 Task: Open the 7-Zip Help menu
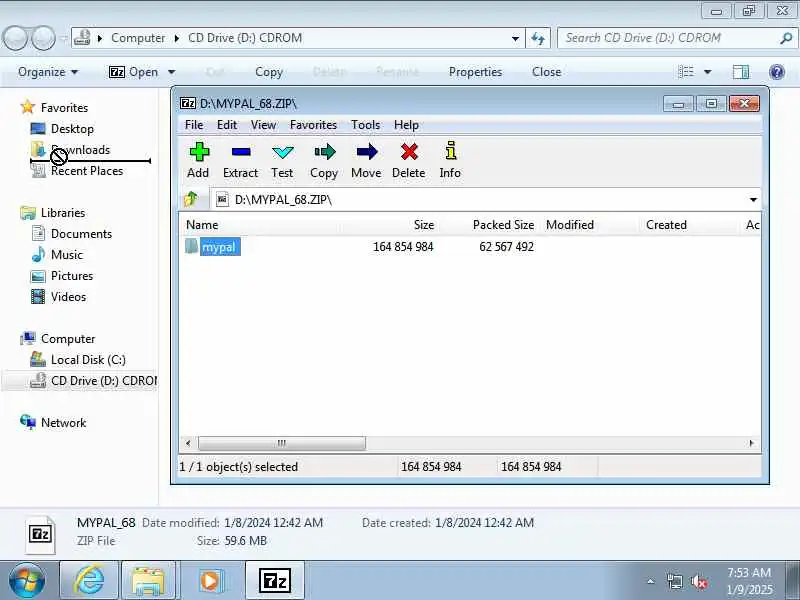(x=406, y=124)
